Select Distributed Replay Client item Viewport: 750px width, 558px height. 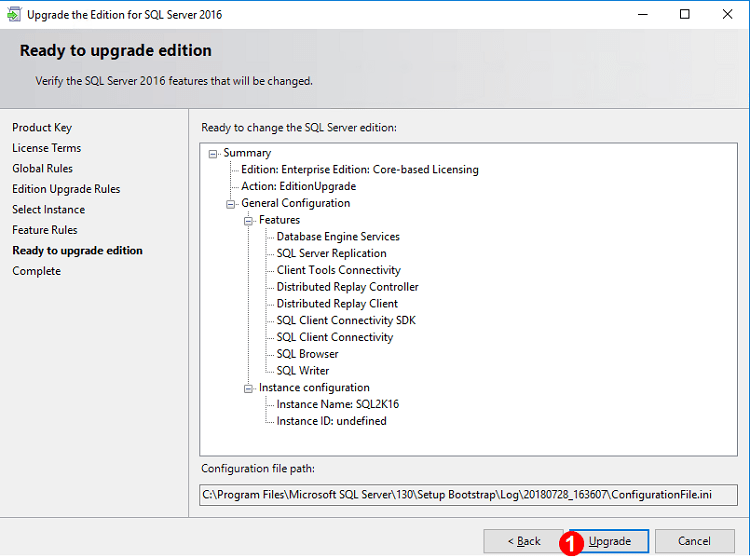tap(337, 304)
